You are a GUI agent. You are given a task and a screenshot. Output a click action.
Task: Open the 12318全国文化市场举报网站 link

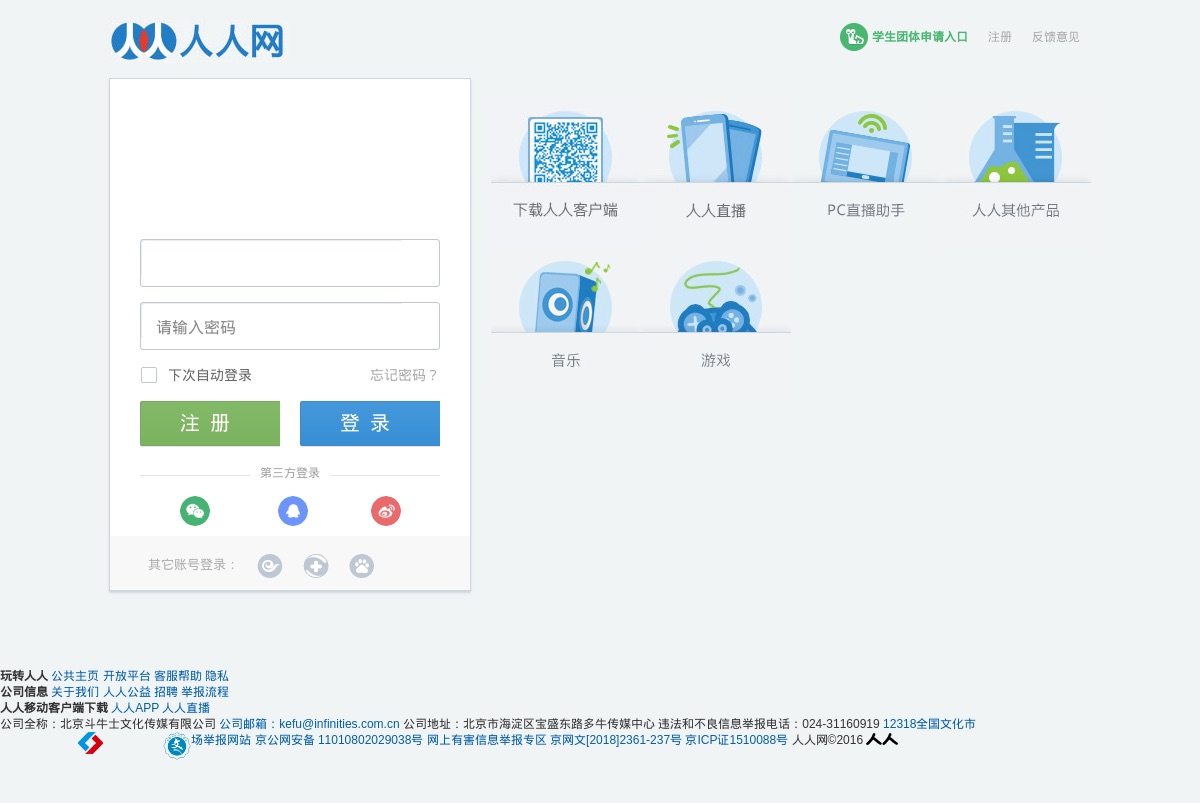(929, 724)
